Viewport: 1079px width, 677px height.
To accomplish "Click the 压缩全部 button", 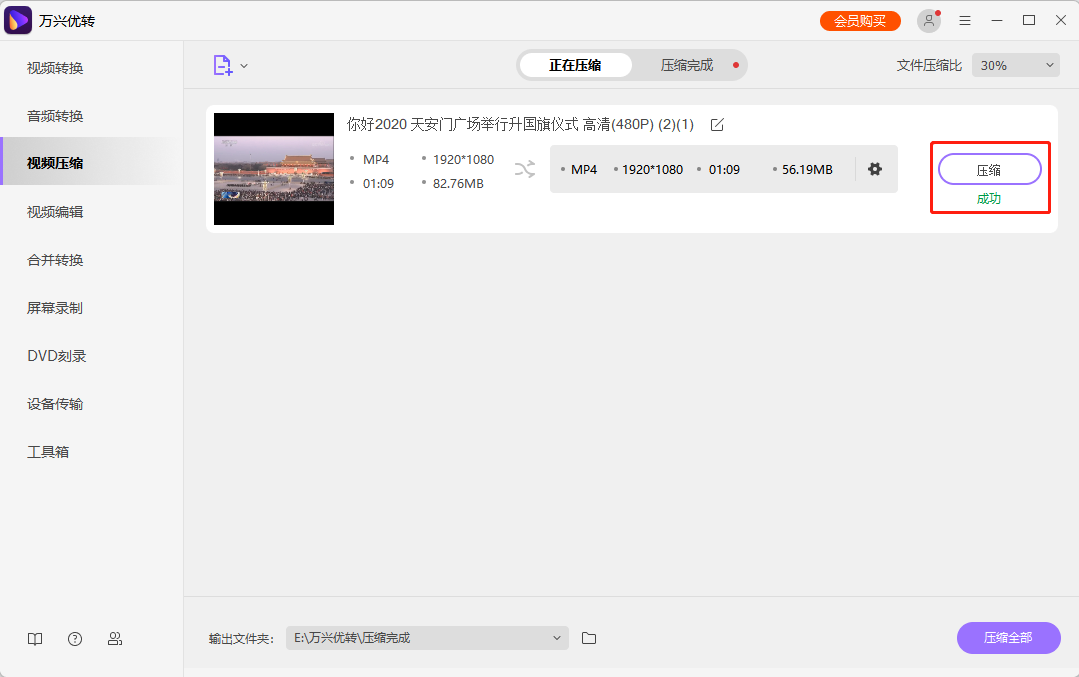I will (1008, 638).
